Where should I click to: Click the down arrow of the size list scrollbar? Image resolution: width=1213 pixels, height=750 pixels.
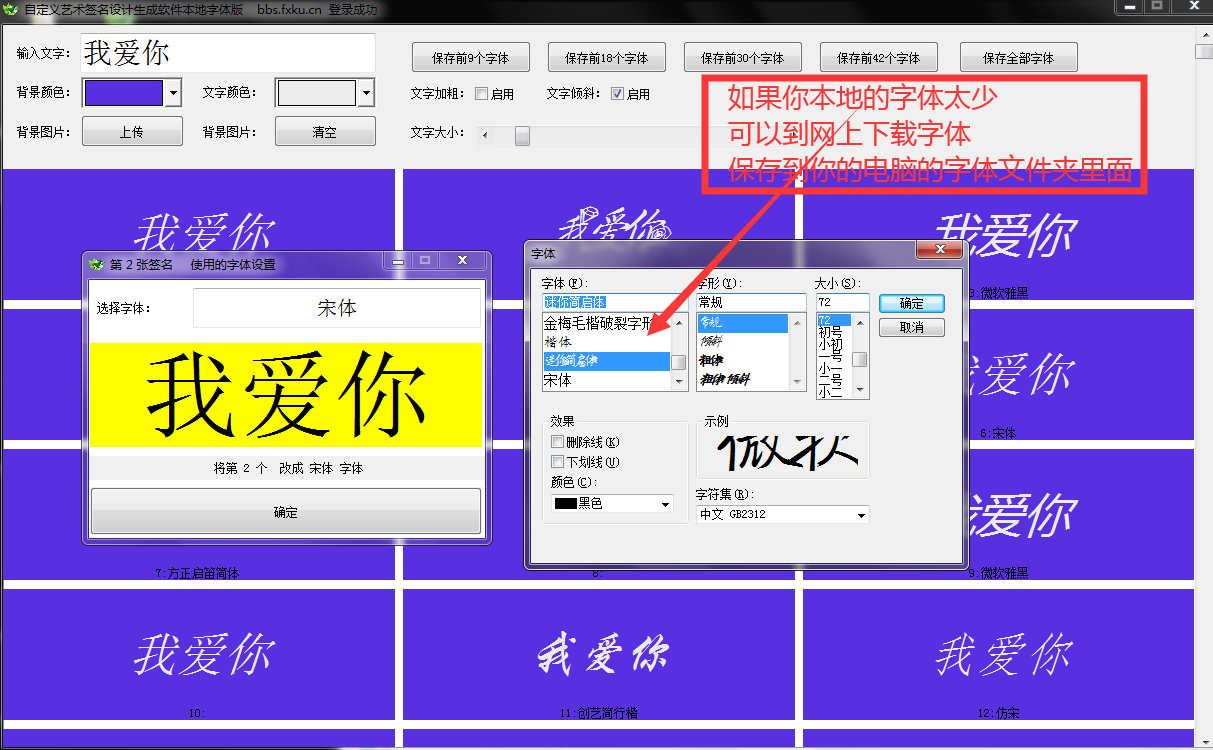[x=860, y=391]
